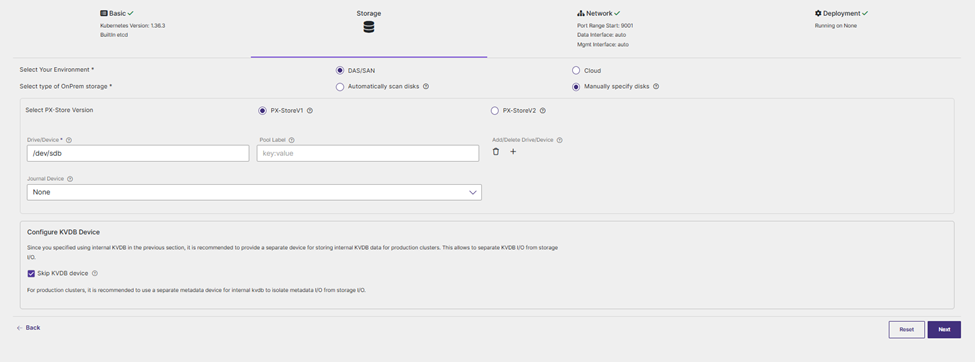The height and width of the screenshot is (362, 975).
Task: Click the Next button
Action: pyautogui.click(x=944, y=330)
